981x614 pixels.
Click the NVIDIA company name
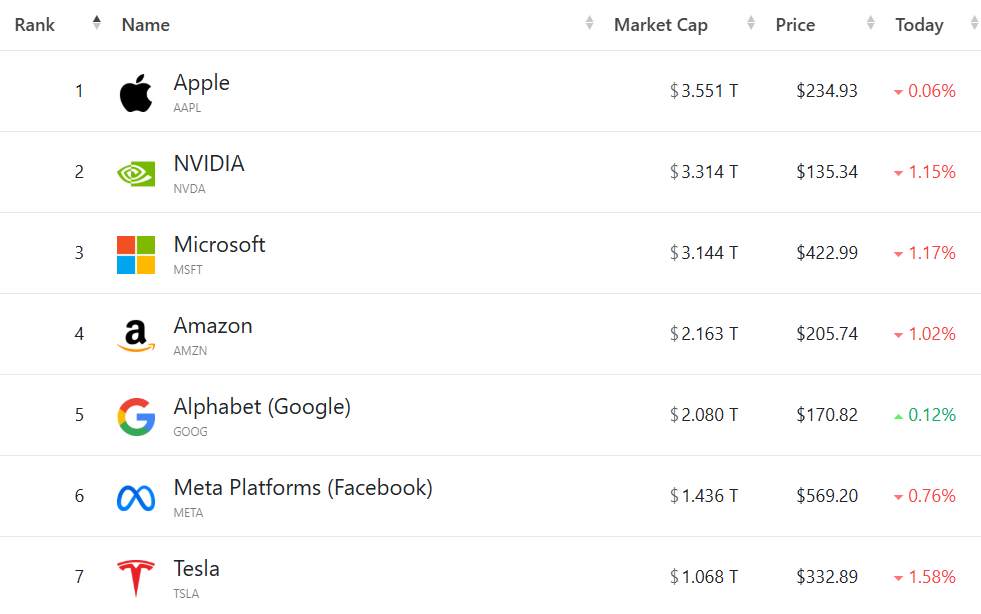pyautogui.click(x=209, y=164)
